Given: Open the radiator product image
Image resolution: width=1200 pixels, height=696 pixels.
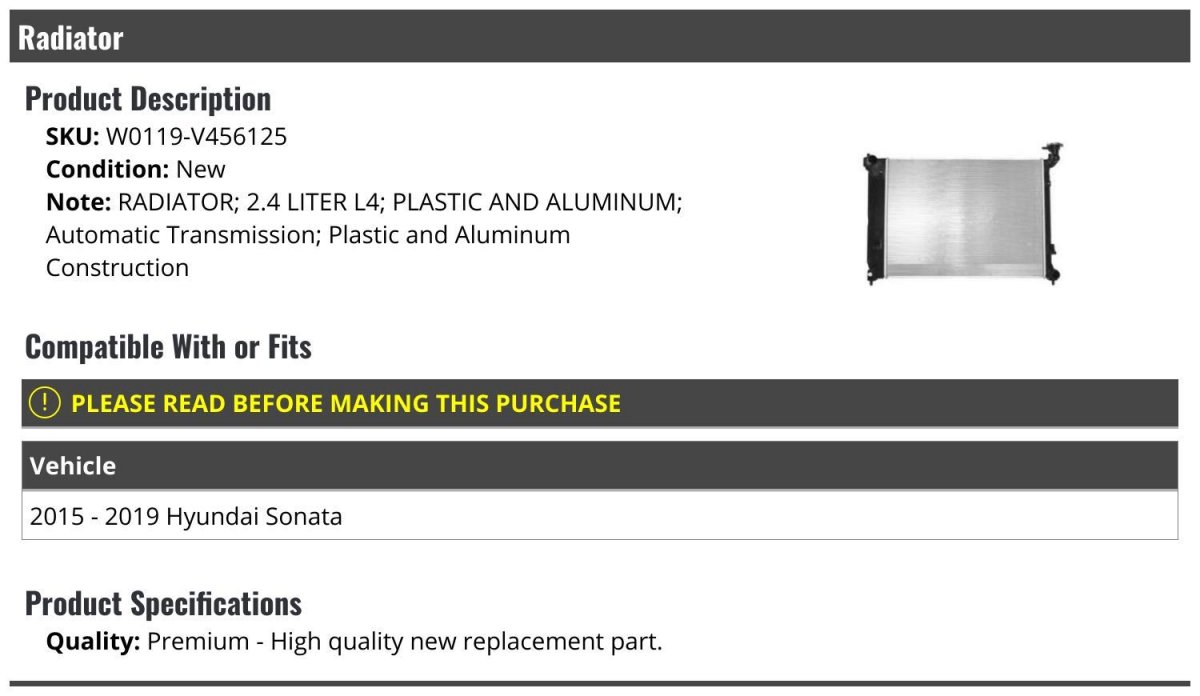Looking at the screenshot, I should tap(964, 213).
